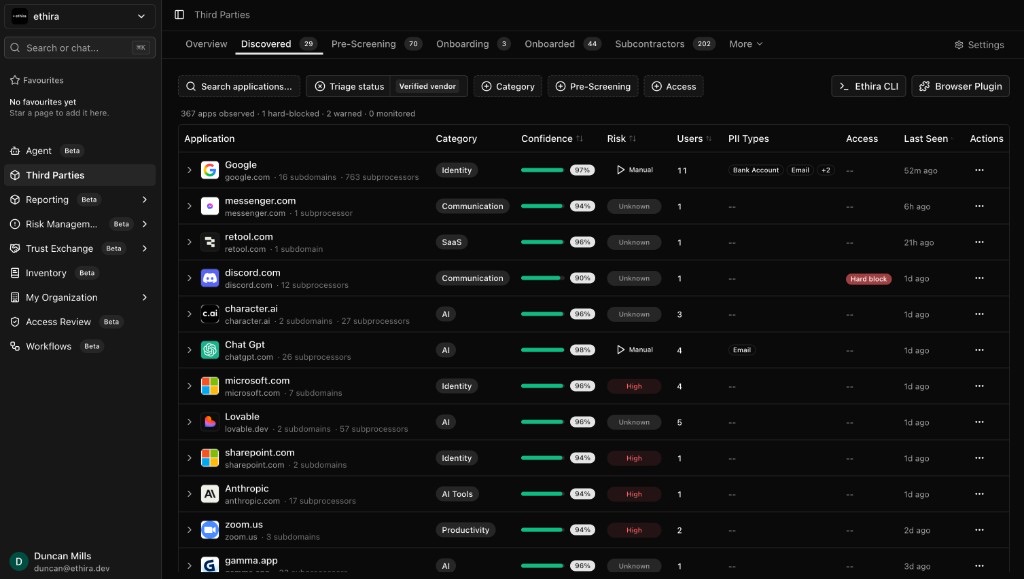
Task: Expand the messenger.com row
Action: click(189, 206)
